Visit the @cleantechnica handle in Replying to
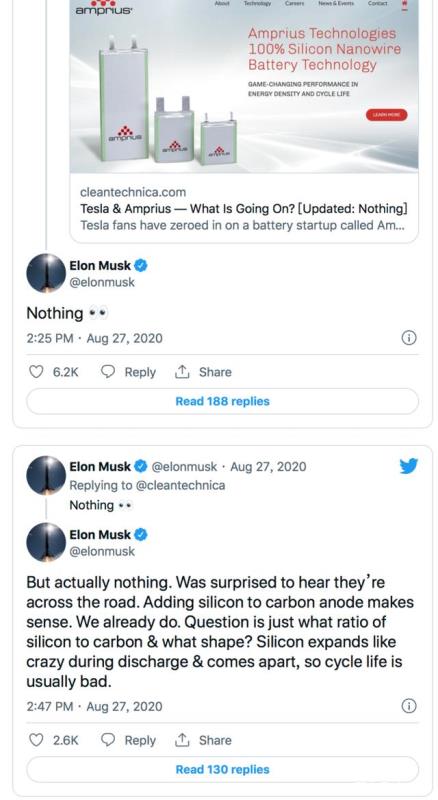The width and height of the screenshot is (438, 800). [180, 485]
